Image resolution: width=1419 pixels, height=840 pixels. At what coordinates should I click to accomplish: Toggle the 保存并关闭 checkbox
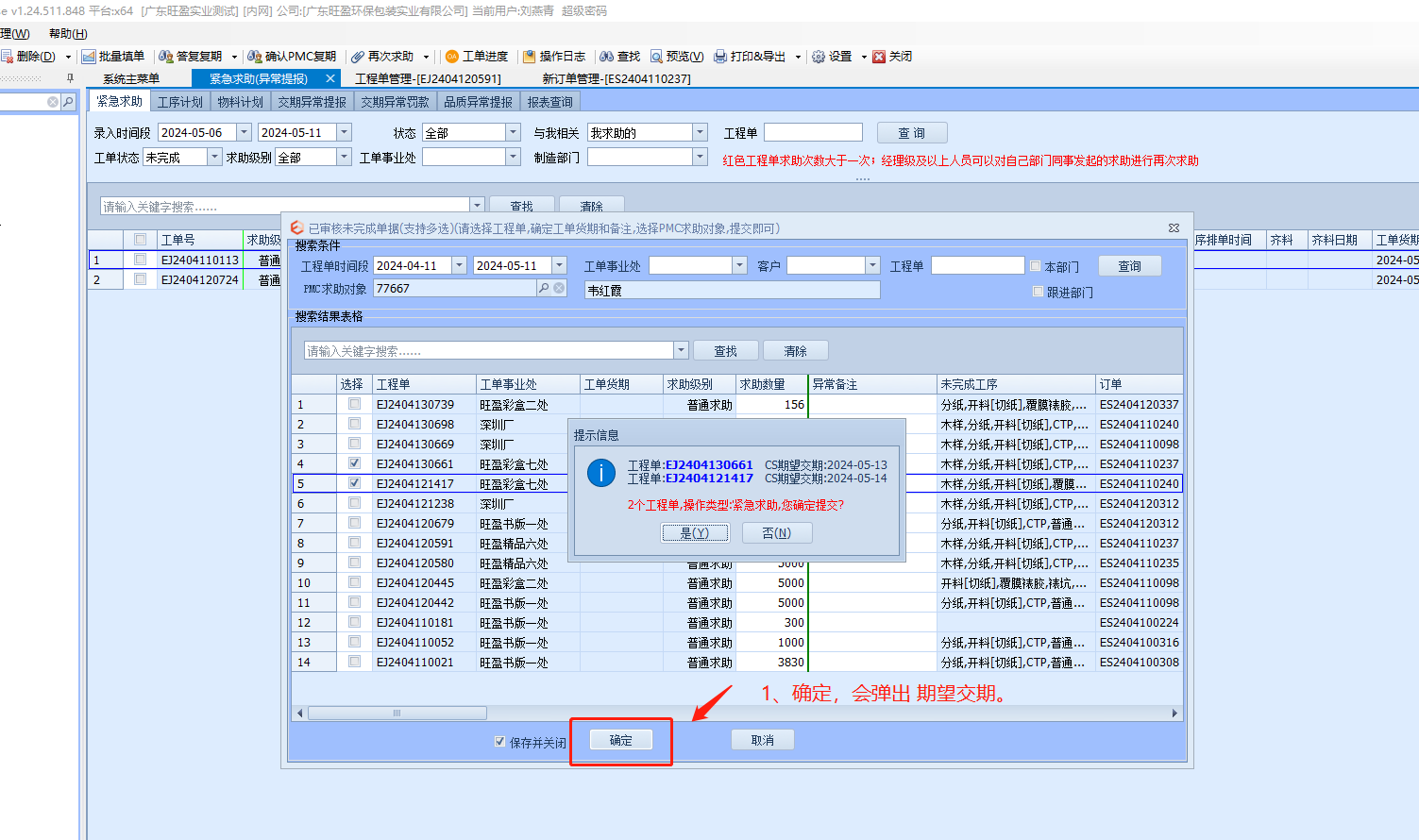pos(499,742)
